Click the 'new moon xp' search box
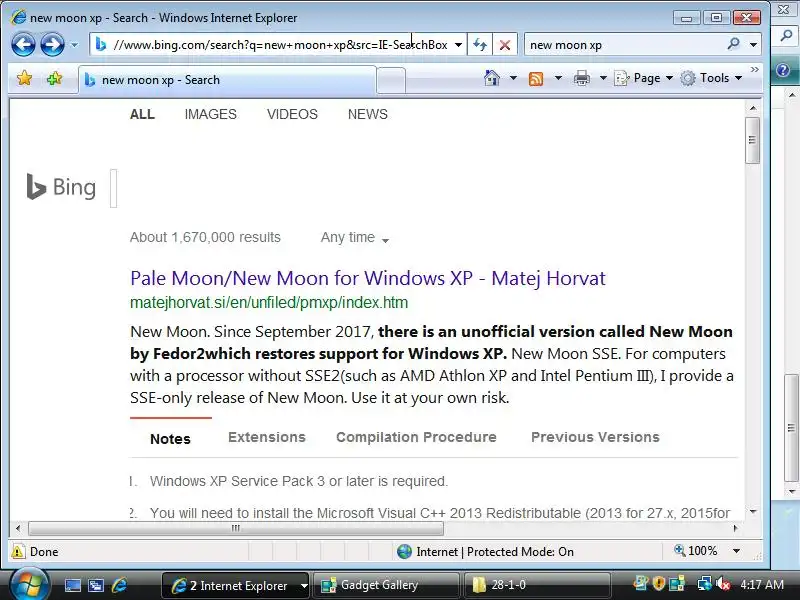 point(622,45)
